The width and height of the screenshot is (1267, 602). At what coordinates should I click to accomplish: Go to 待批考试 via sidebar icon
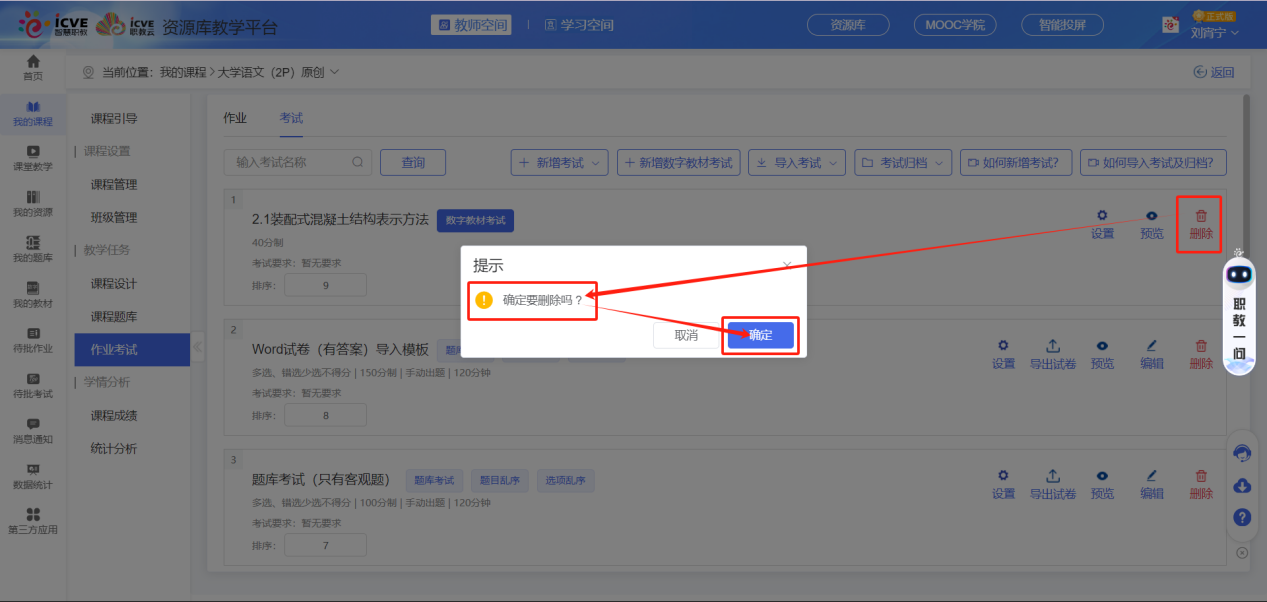click(x=33, y=381)
